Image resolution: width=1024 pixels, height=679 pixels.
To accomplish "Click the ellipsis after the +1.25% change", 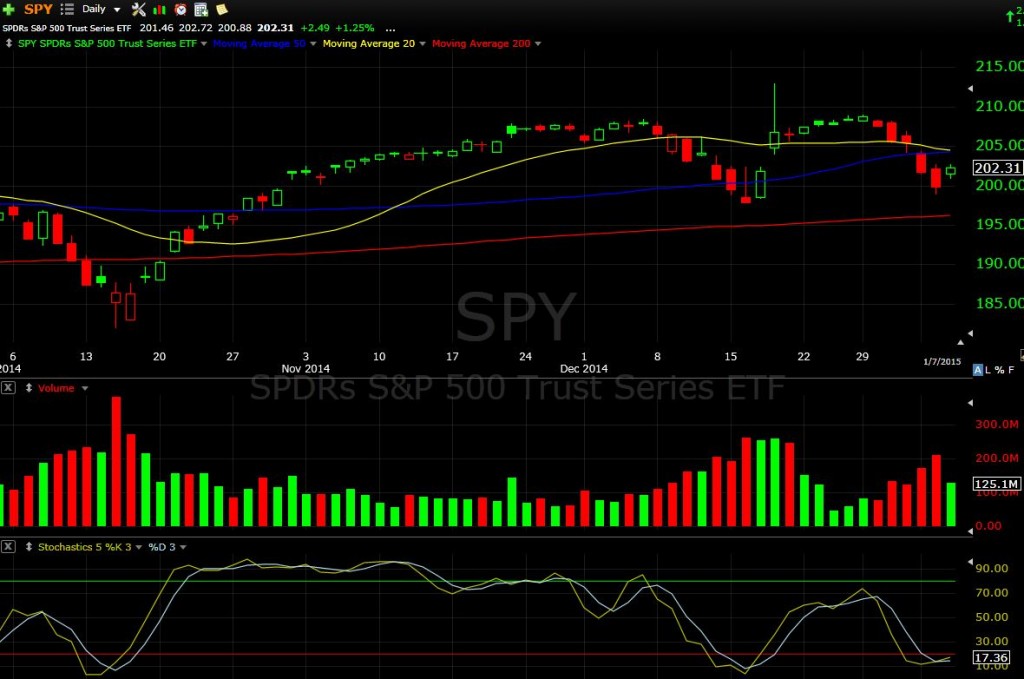I will pos(390,28).
